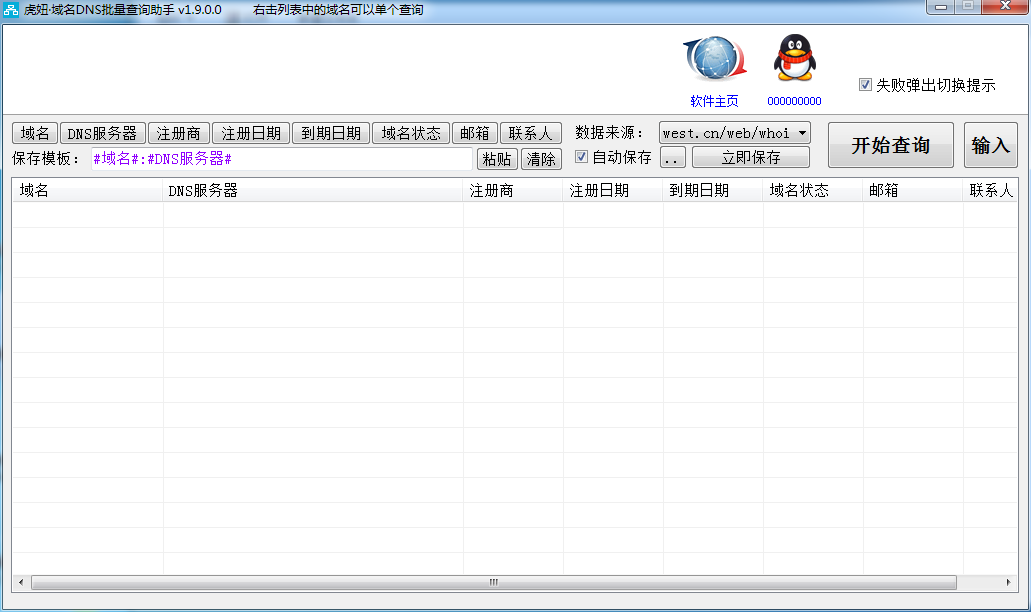Open the 数据来源 west.cn dropdown

(x=734, y=133)
